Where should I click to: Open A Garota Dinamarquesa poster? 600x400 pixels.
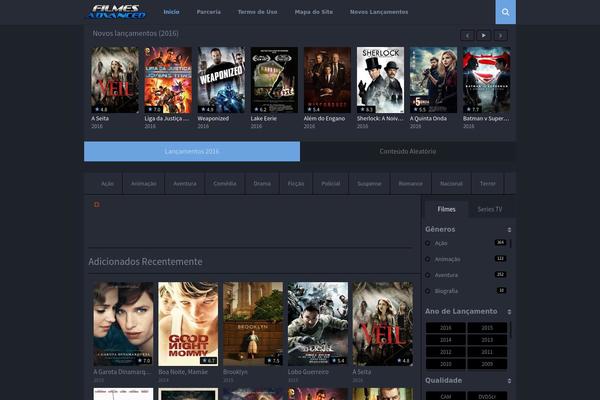pyautogui.click(x=123, y=324)
